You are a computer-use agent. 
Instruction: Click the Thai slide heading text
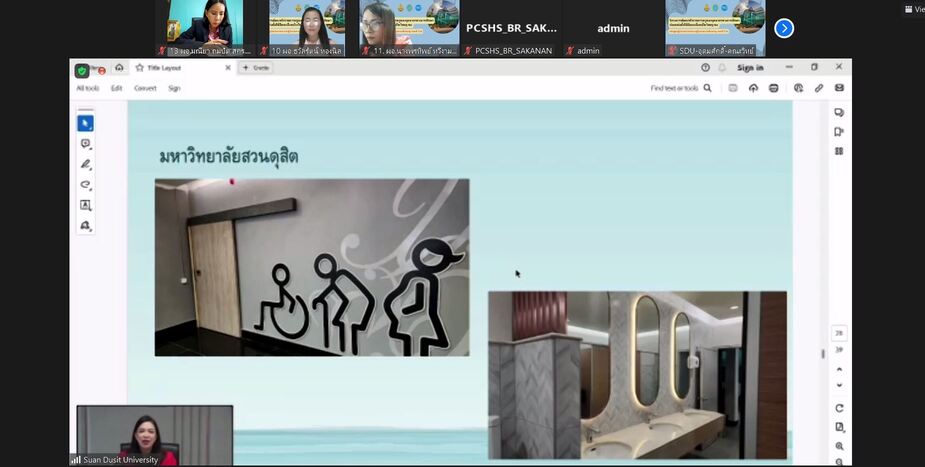[229, 157]
